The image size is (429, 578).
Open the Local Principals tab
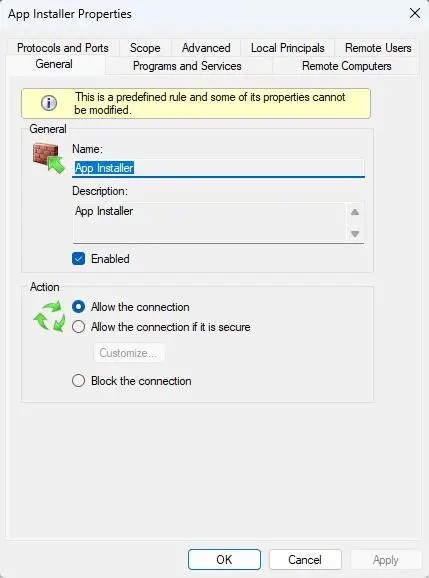(287, 48)
